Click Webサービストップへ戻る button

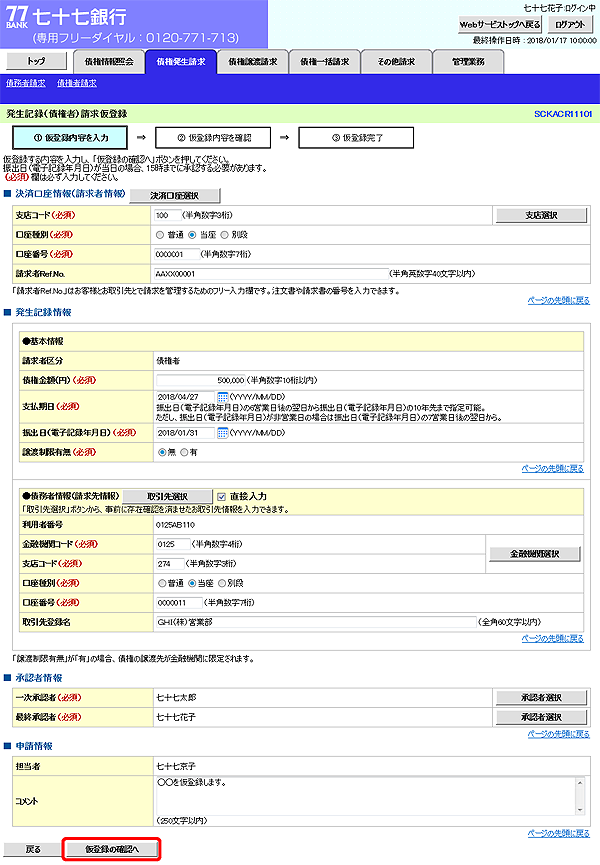coord(500,24)
